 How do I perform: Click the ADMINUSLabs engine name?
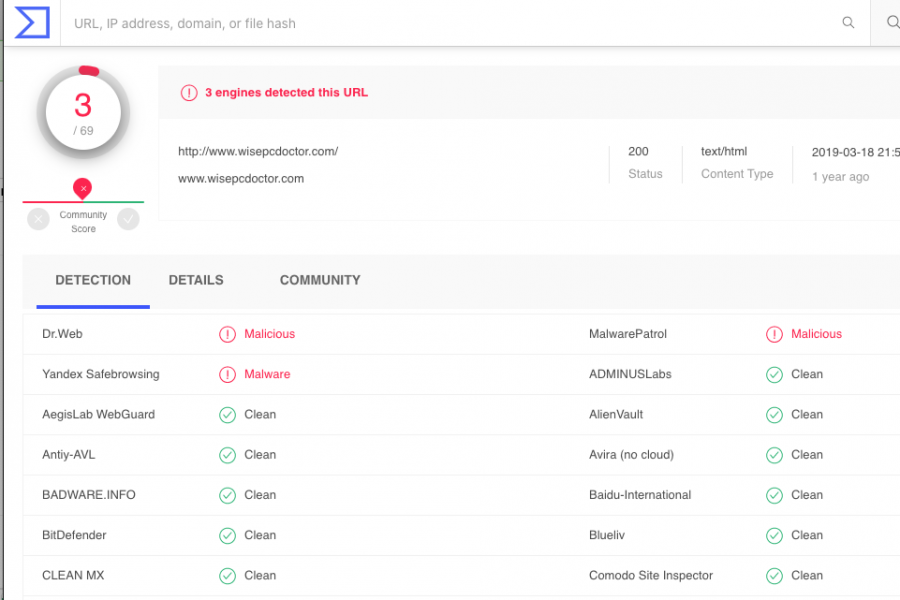[x=630, y=374]
